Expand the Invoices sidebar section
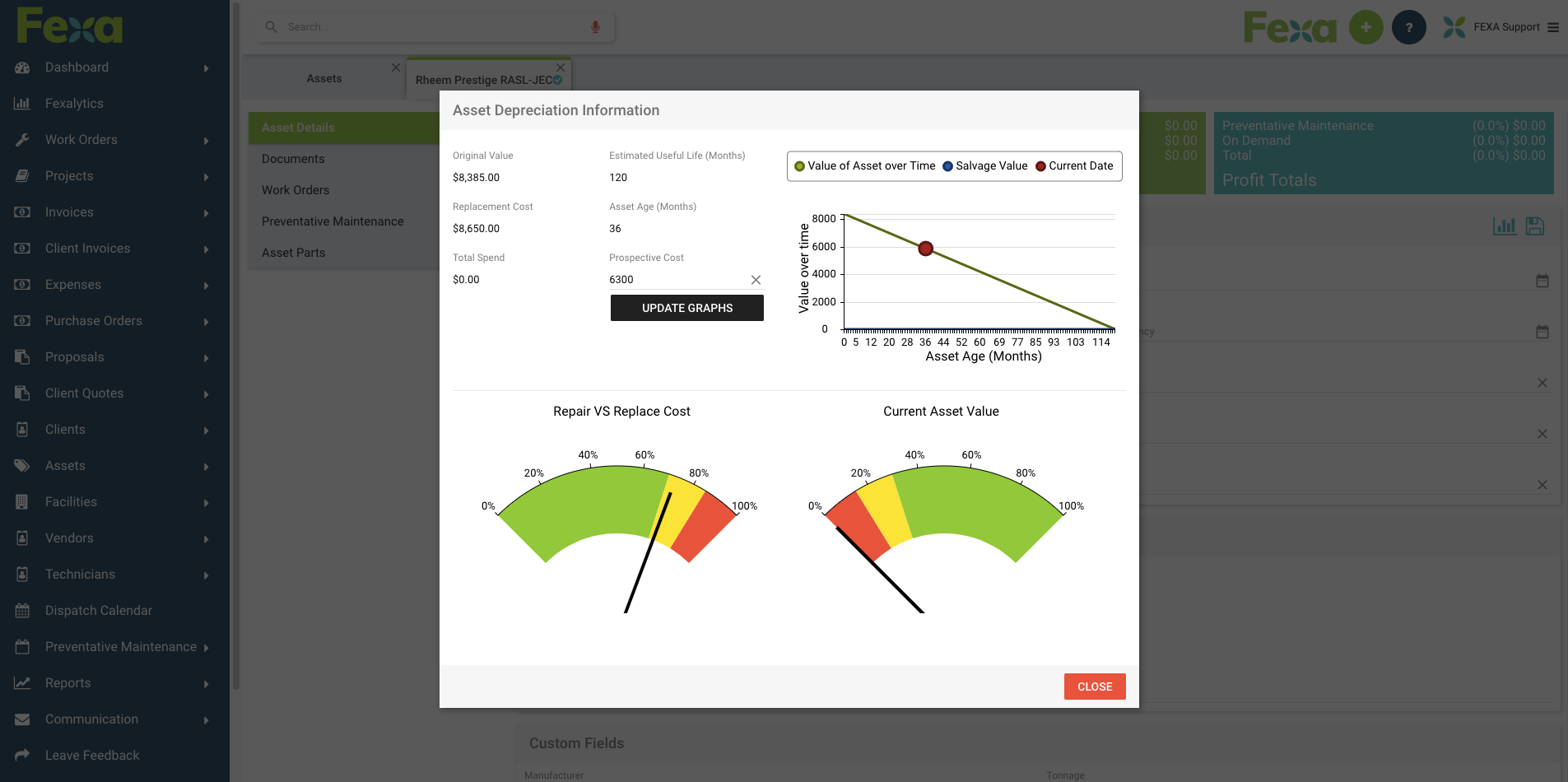 click(x=206, y=212)
